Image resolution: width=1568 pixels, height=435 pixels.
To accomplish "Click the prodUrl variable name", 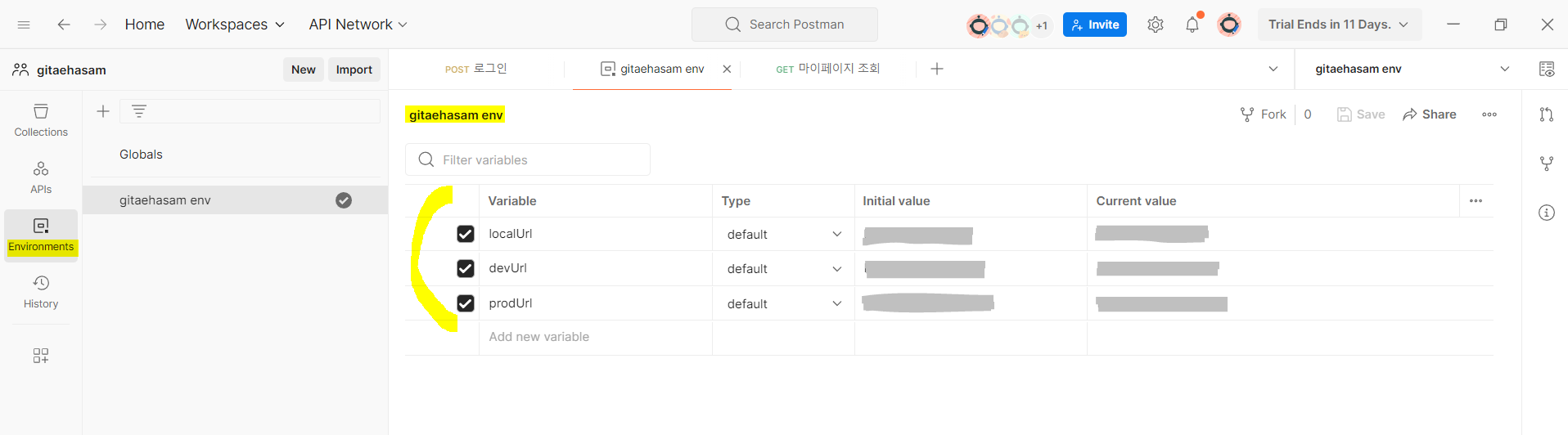I will (x=511, y=303).
